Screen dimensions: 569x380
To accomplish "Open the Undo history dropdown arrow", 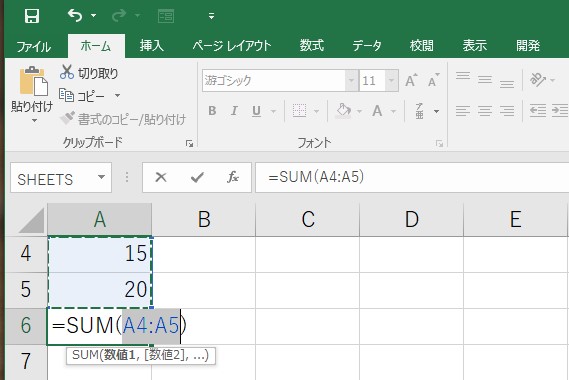I will point(94,16).
